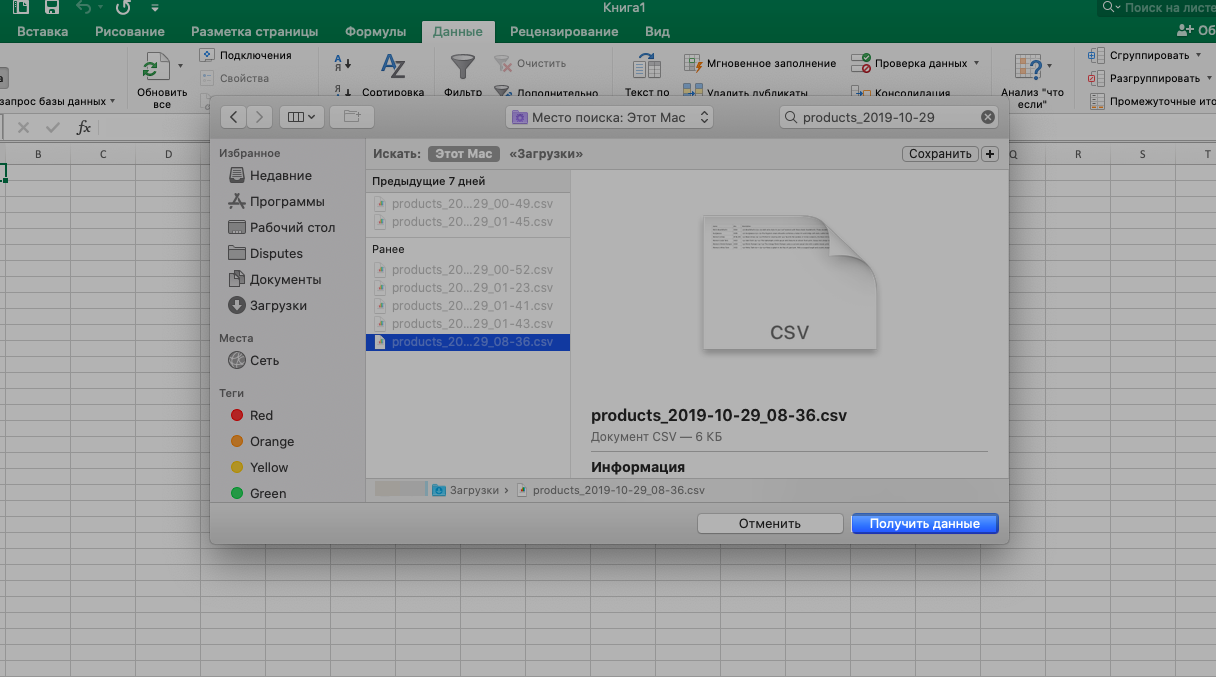The height and width of the screenshot is (677, 1216).
Task: Open Рабочий стол in the dialog sidebar
Action: point(281,227)
